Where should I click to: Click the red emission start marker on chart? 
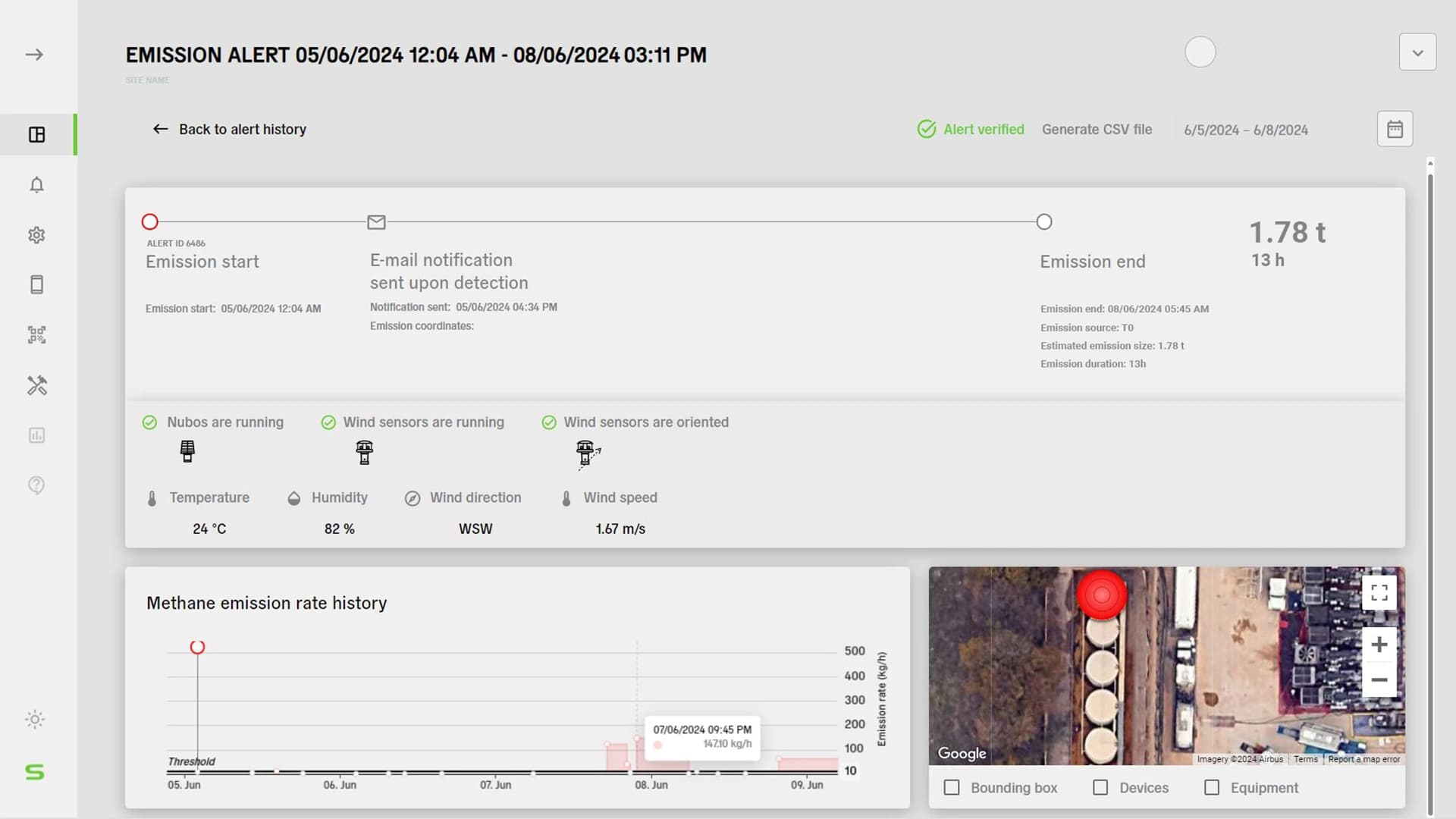pos(197,647)
